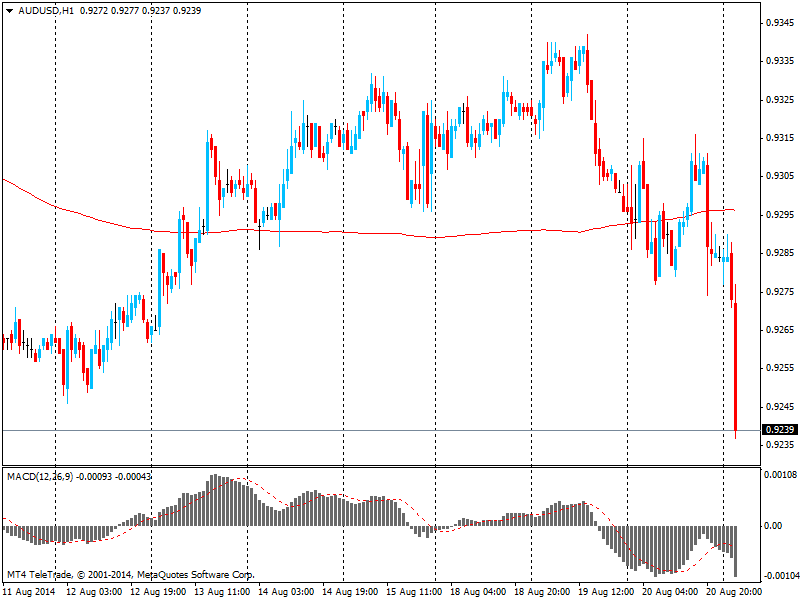Click the MACD zero level 0.00 label
Image resolution: width=800 pixels, height=600 pixels.
click(772, 525)
